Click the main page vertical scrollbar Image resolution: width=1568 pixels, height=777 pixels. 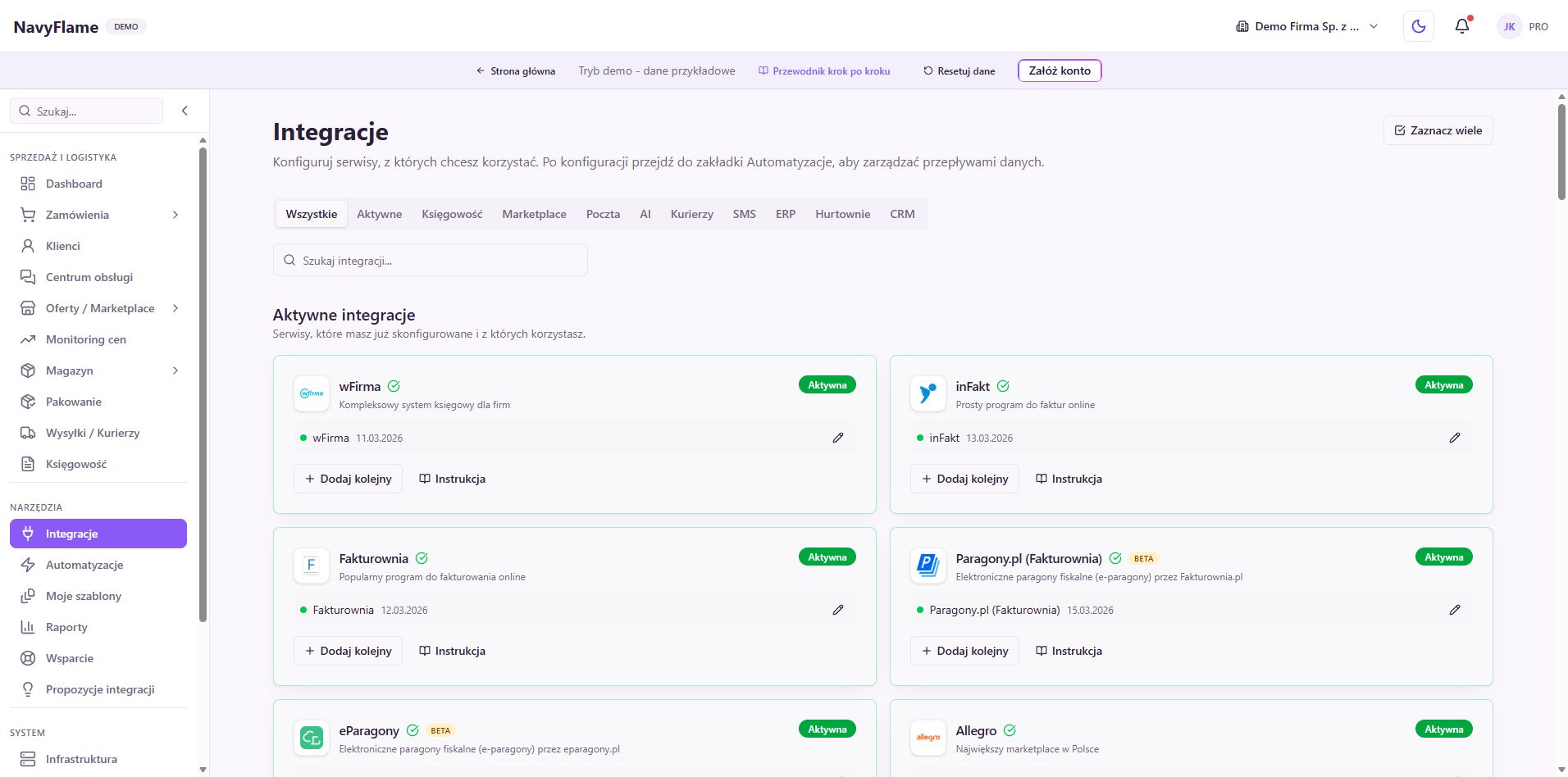(x=1561, y=152)
